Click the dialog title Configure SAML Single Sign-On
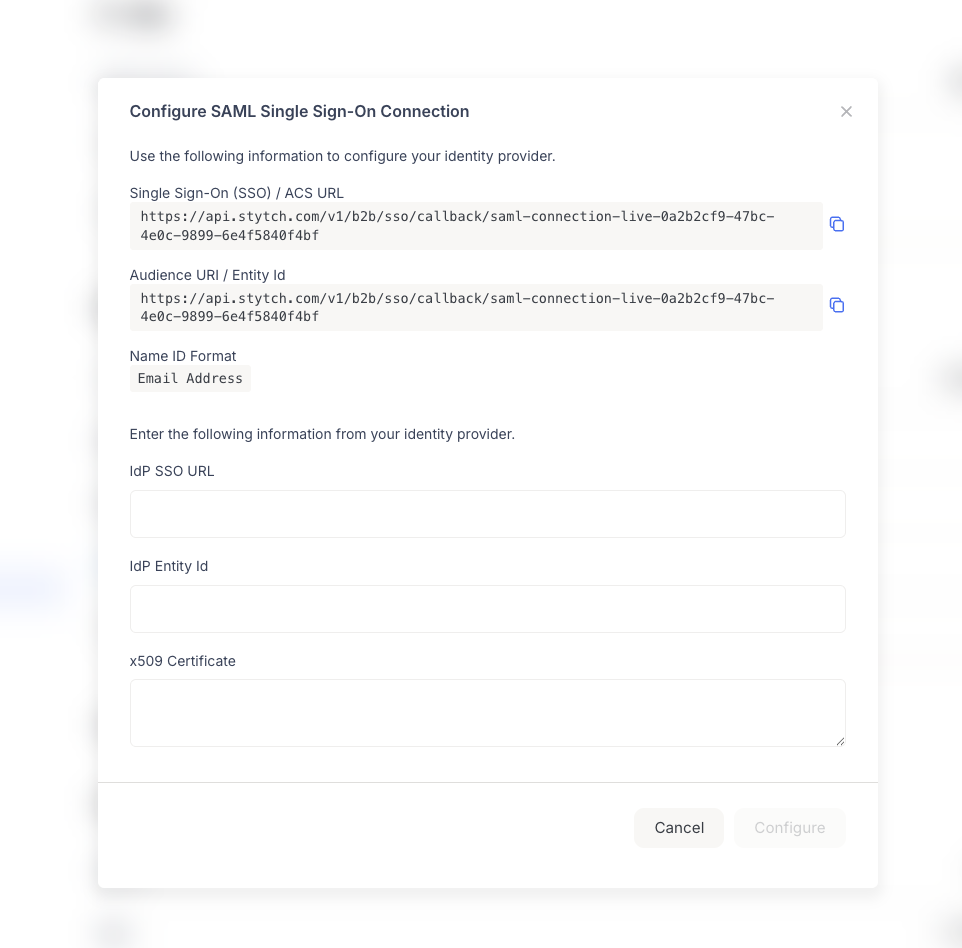This screenshot has width=962, height=948. coord(299,111)
